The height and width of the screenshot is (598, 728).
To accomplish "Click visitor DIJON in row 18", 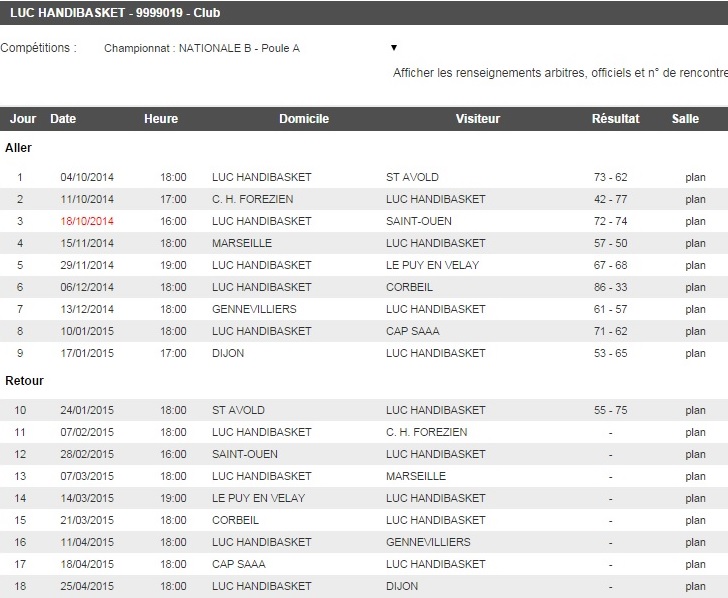I will click(402, 586).
